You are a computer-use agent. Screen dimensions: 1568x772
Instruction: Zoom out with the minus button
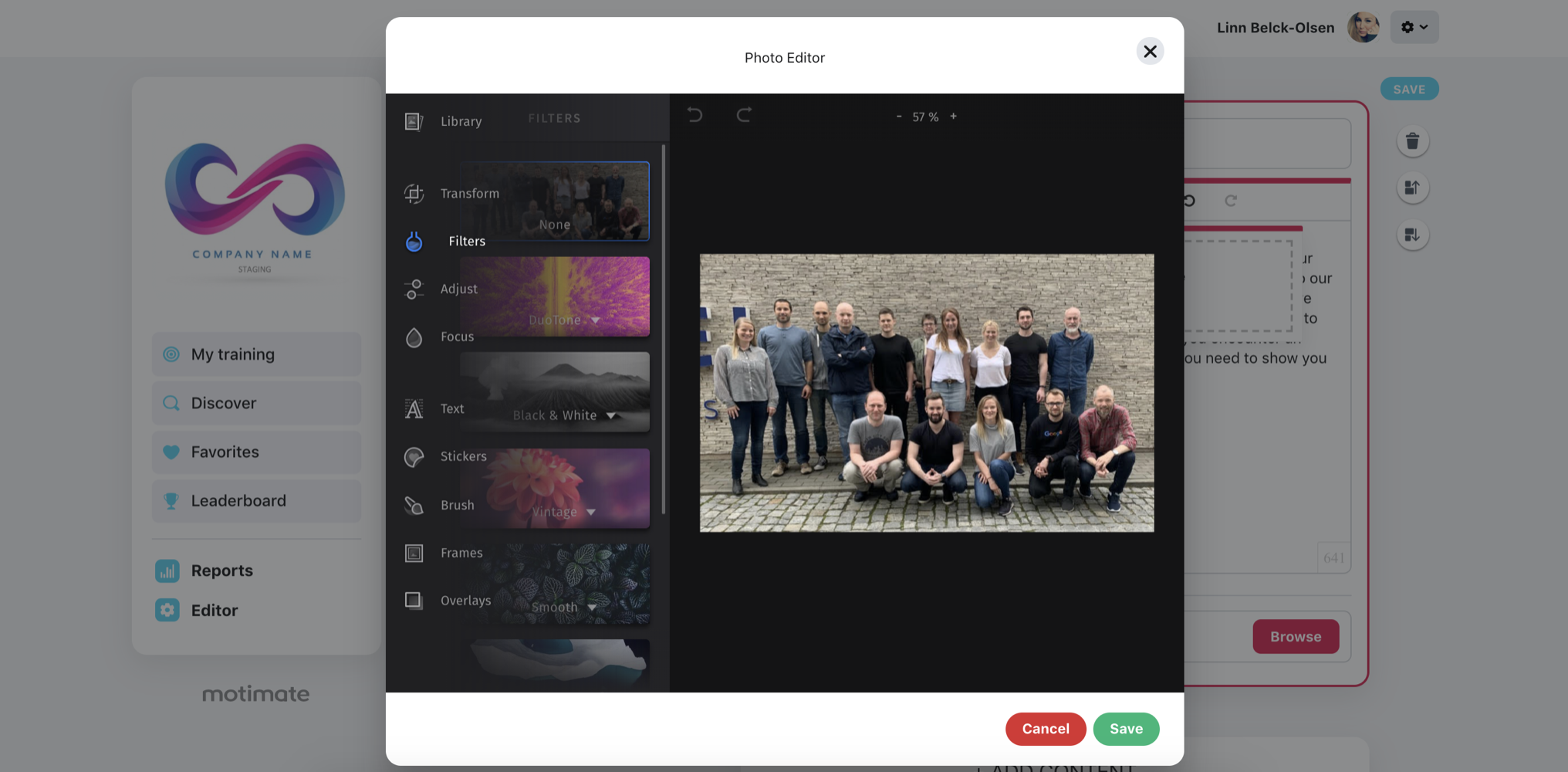(899, 117)
